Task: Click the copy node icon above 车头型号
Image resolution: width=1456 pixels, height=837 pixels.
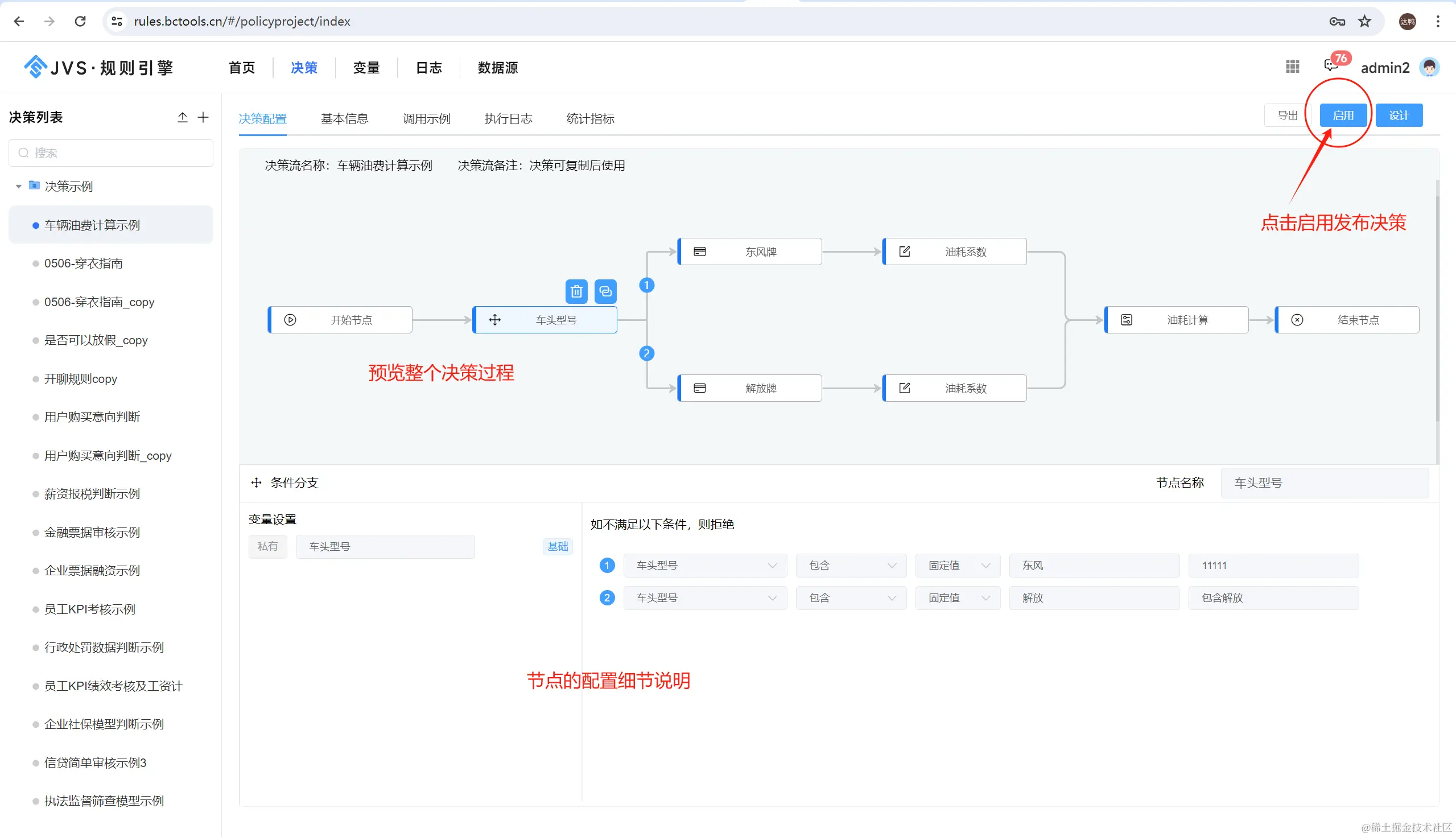Action: (x=605, y=291)
